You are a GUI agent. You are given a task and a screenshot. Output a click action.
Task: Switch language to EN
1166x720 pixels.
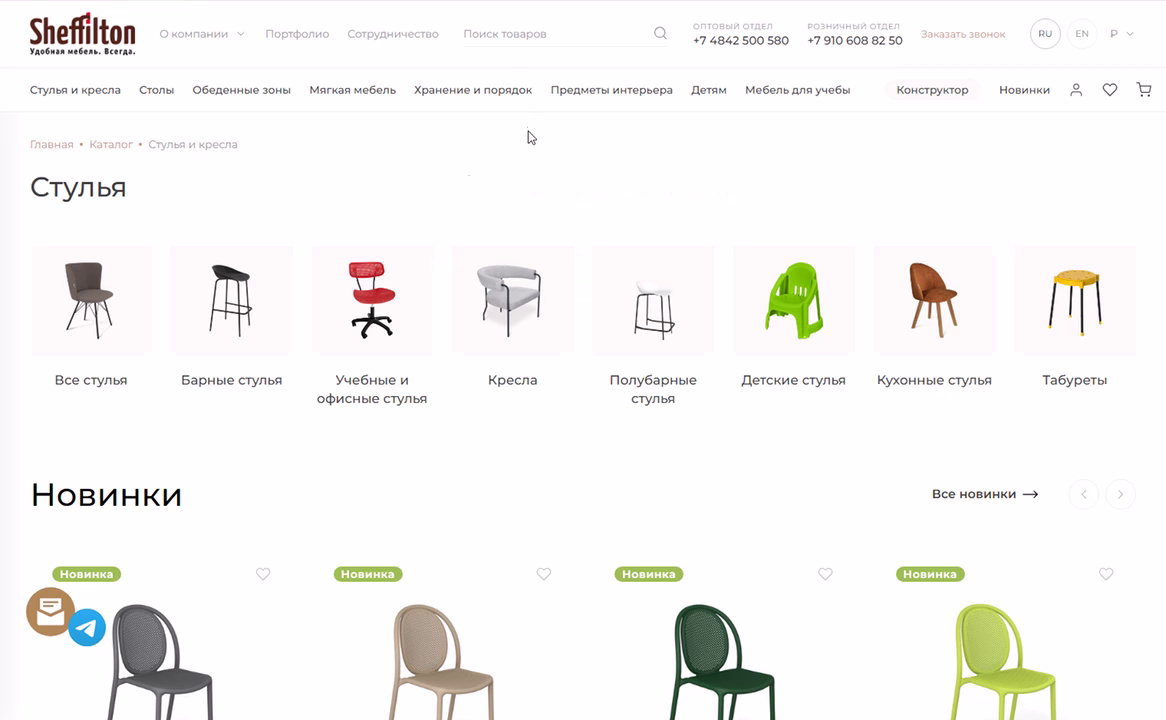point(1082,34)
